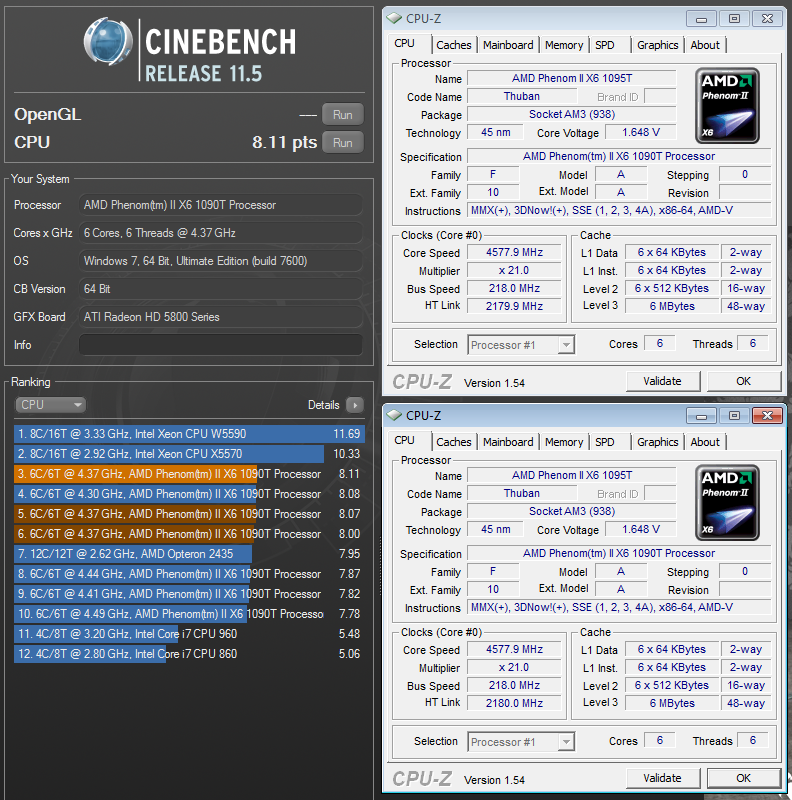The width and height of the screenshot is (792, 800).
Task: Run the CPU benchmark
Action: click(343, 142)
